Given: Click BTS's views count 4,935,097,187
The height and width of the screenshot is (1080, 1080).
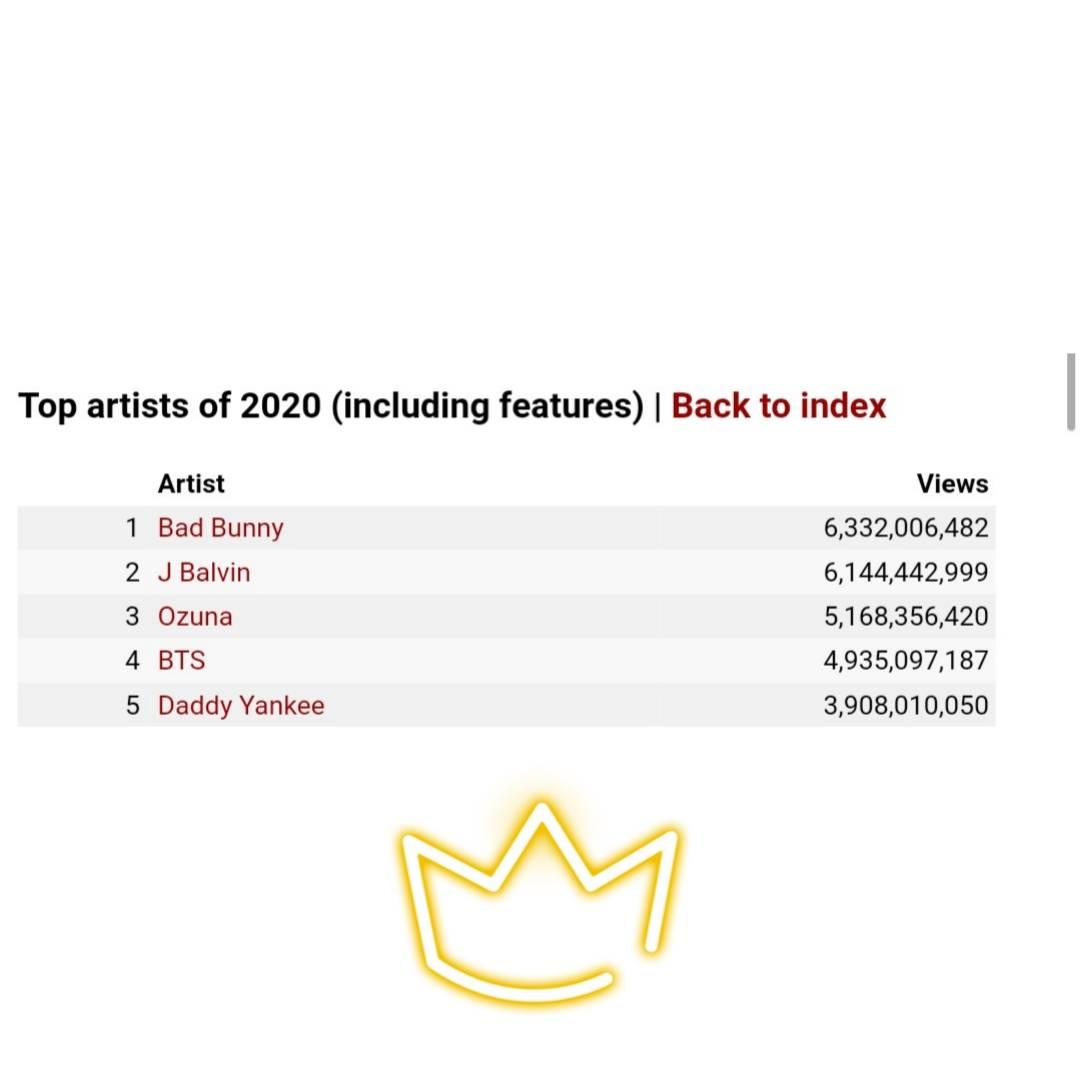Looking at the screenshot, I should pyautogui.click(x=906, y=661).
